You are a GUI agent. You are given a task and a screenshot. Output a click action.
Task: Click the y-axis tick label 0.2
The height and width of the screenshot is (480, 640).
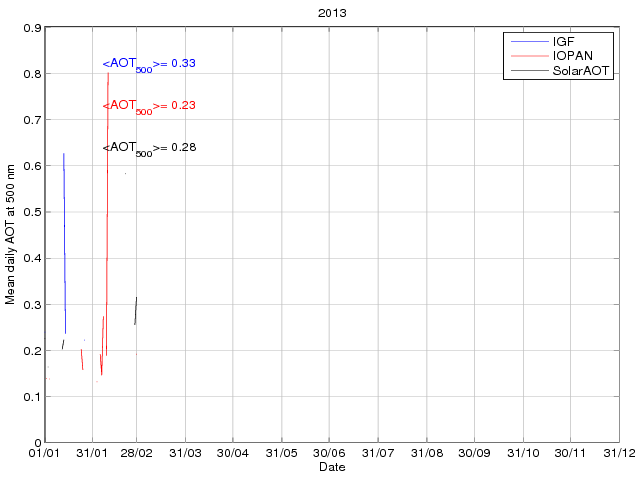pyautogui.click(x=32, y=351)
